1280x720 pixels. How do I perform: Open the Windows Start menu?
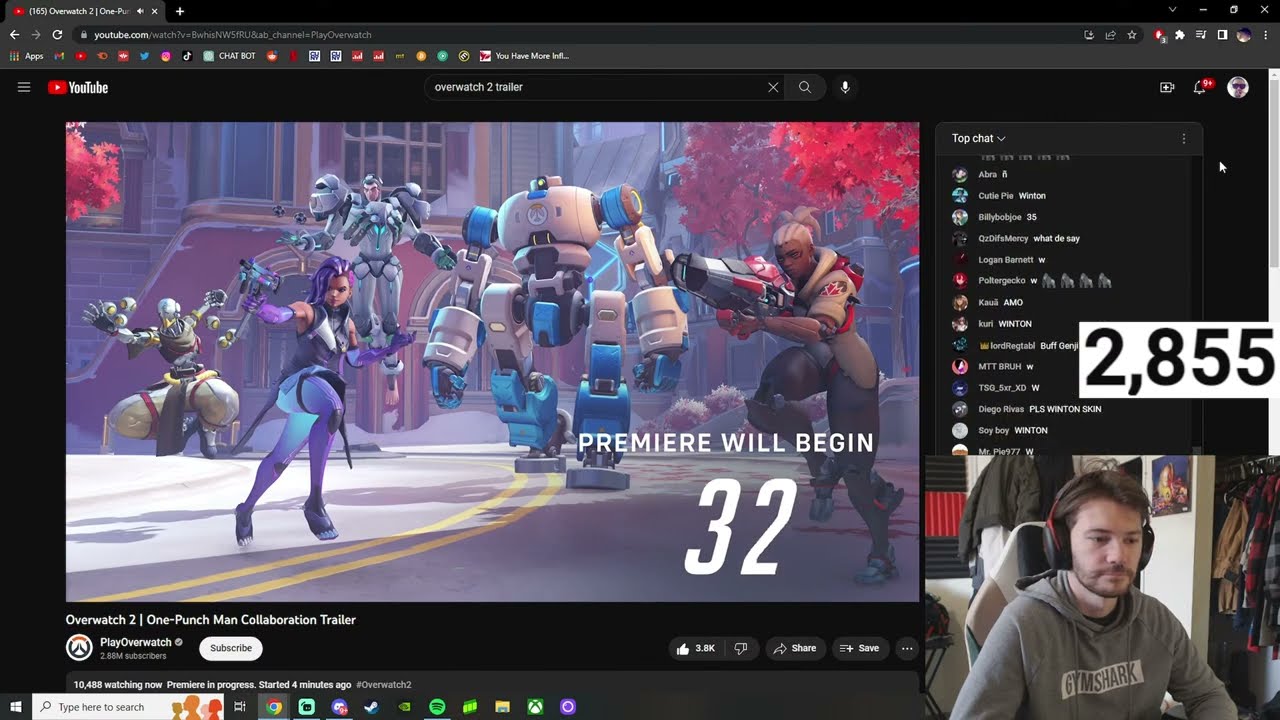pyautogui.click(x=16, y=707)
